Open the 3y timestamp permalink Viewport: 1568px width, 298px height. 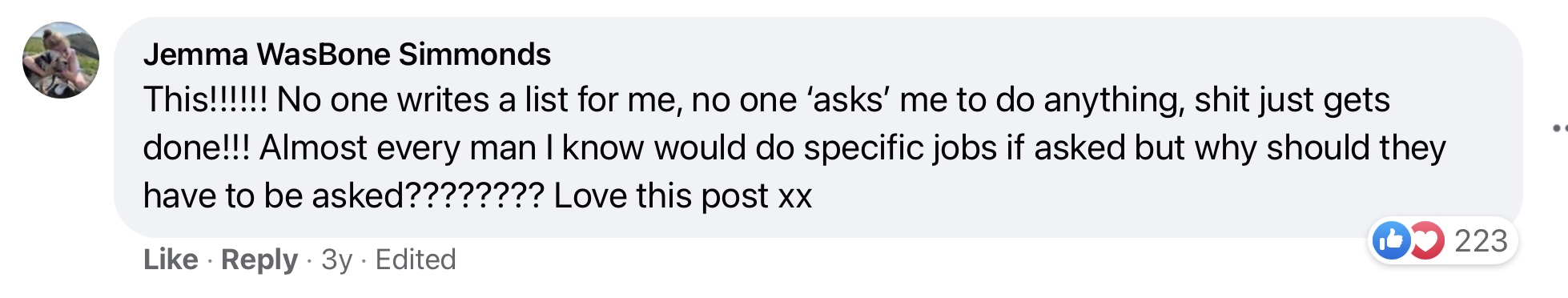[x=336, y=260]
